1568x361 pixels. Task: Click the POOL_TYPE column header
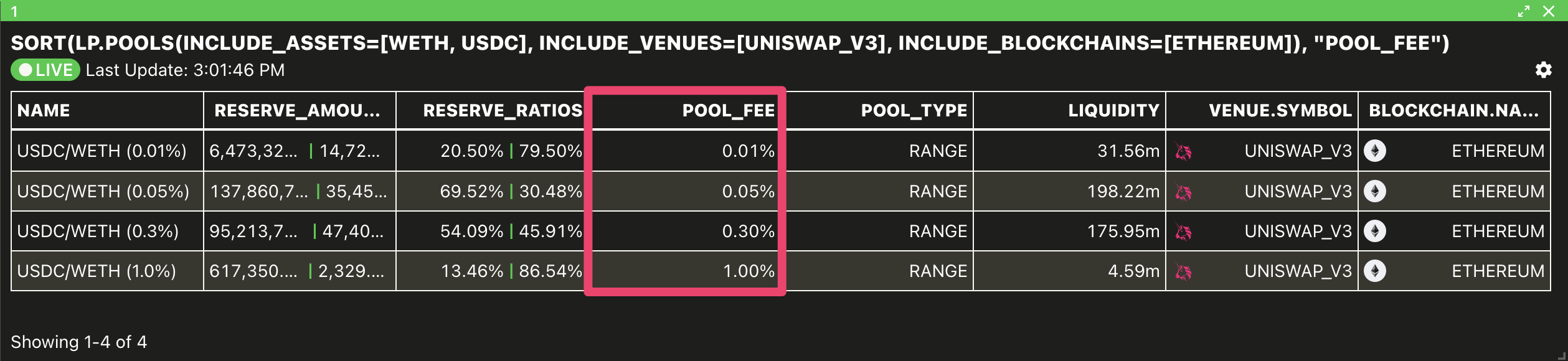tap(914, 111)
